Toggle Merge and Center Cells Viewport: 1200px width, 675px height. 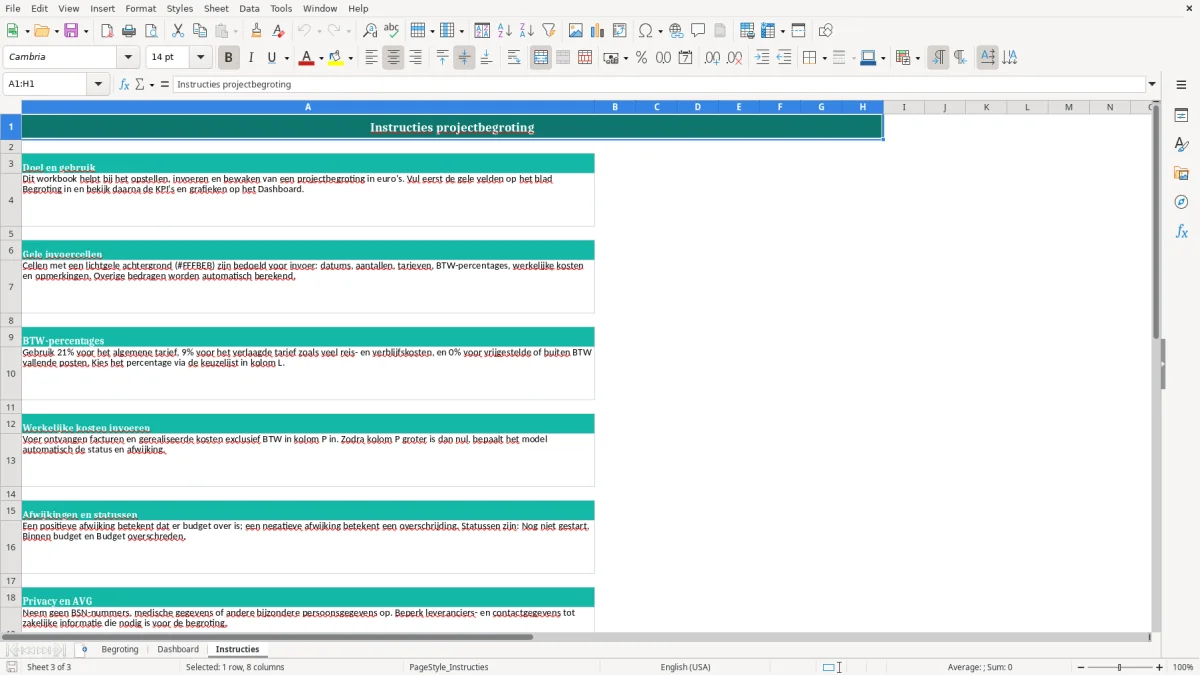(x=541, y=58)
